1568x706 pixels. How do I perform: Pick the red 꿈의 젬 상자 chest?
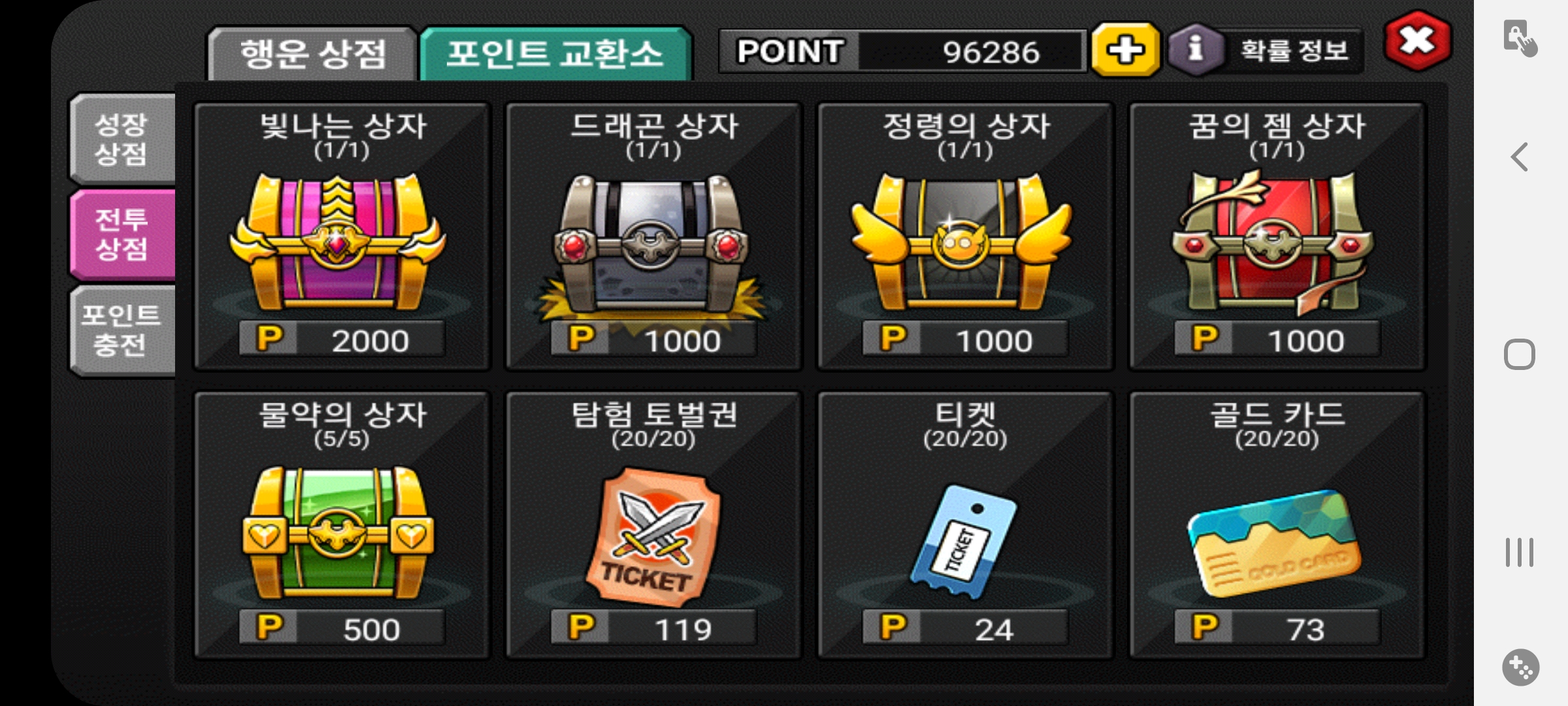(1273, 242)
